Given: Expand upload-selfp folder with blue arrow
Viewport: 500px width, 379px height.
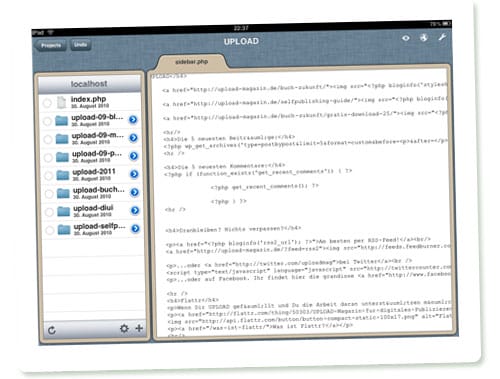Looking at the screenshot, I should tap(135, 228).
